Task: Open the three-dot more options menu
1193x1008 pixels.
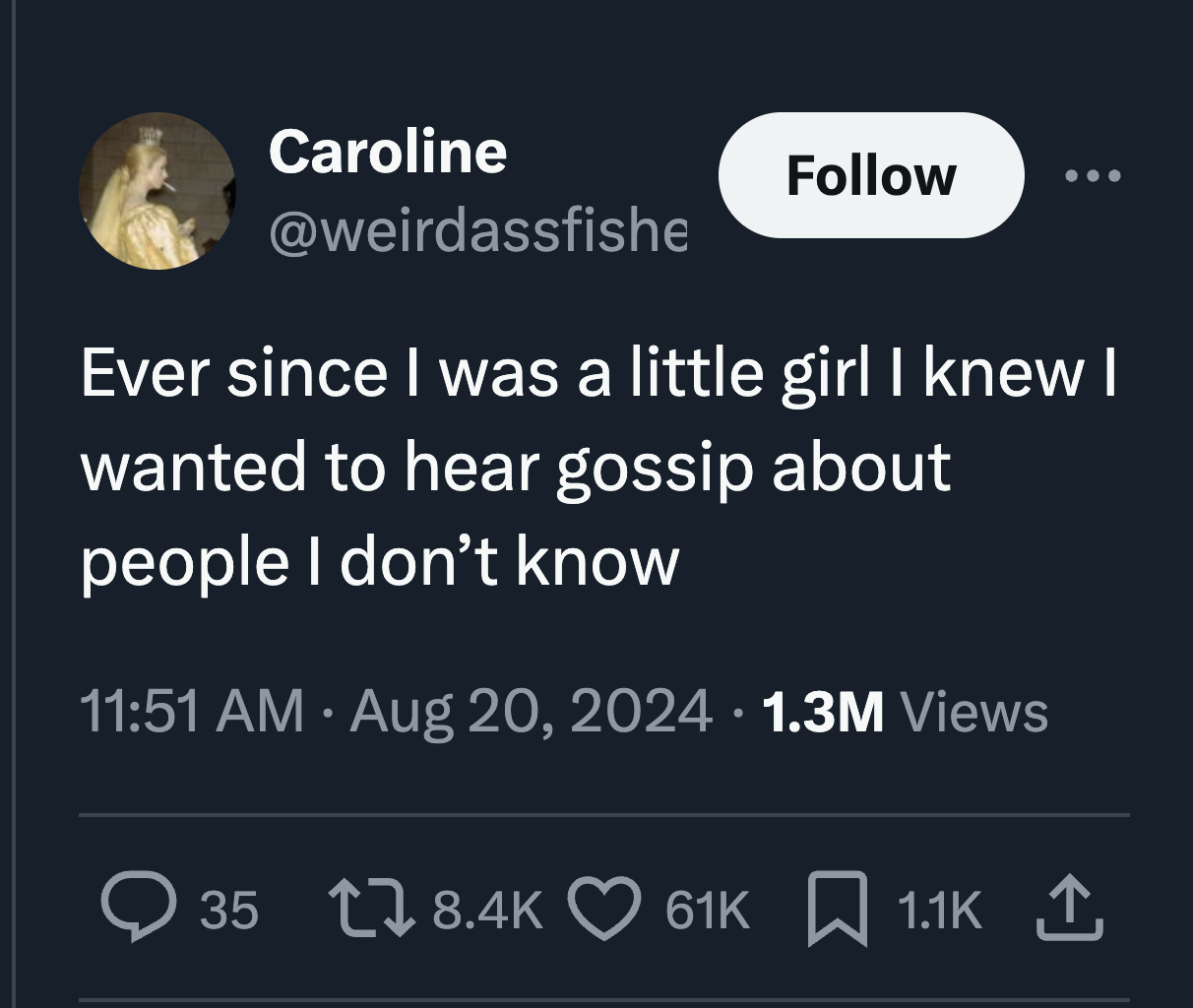Action: [x=1094, y=175]
